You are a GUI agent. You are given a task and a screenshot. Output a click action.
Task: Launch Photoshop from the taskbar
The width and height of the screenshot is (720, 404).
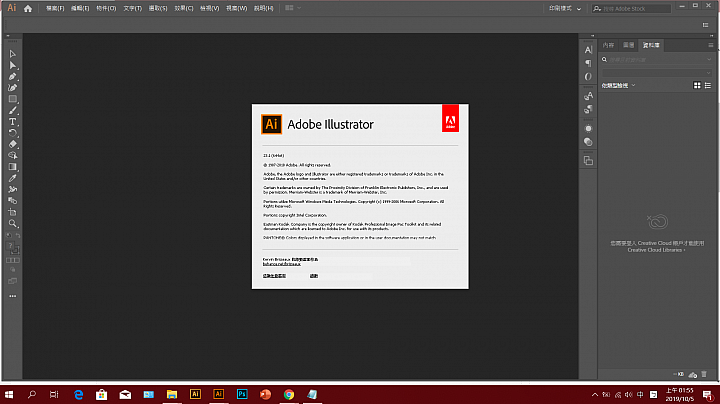(x=242, y=394)
